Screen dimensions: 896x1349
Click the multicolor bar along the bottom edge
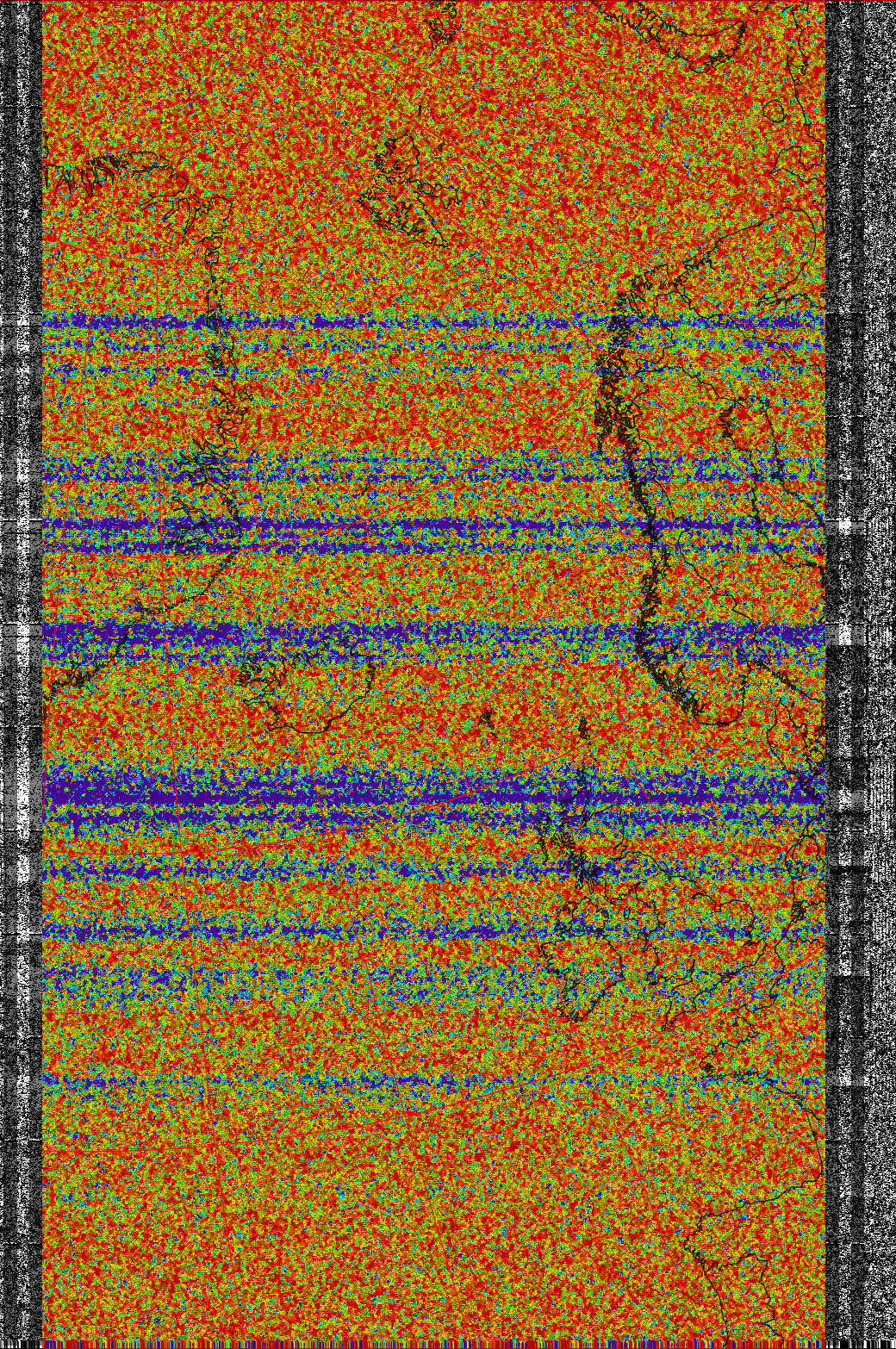point(431,1344)
